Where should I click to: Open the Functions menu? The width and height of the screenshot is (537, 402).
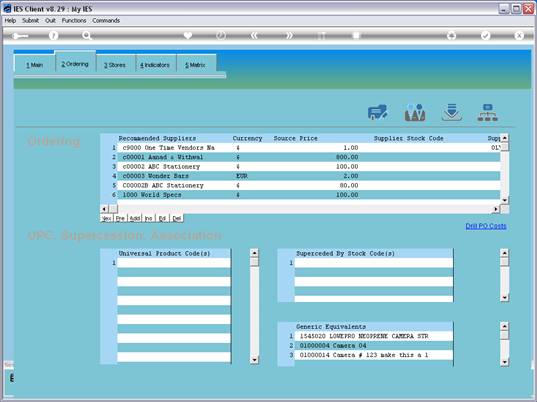[74, 21]
